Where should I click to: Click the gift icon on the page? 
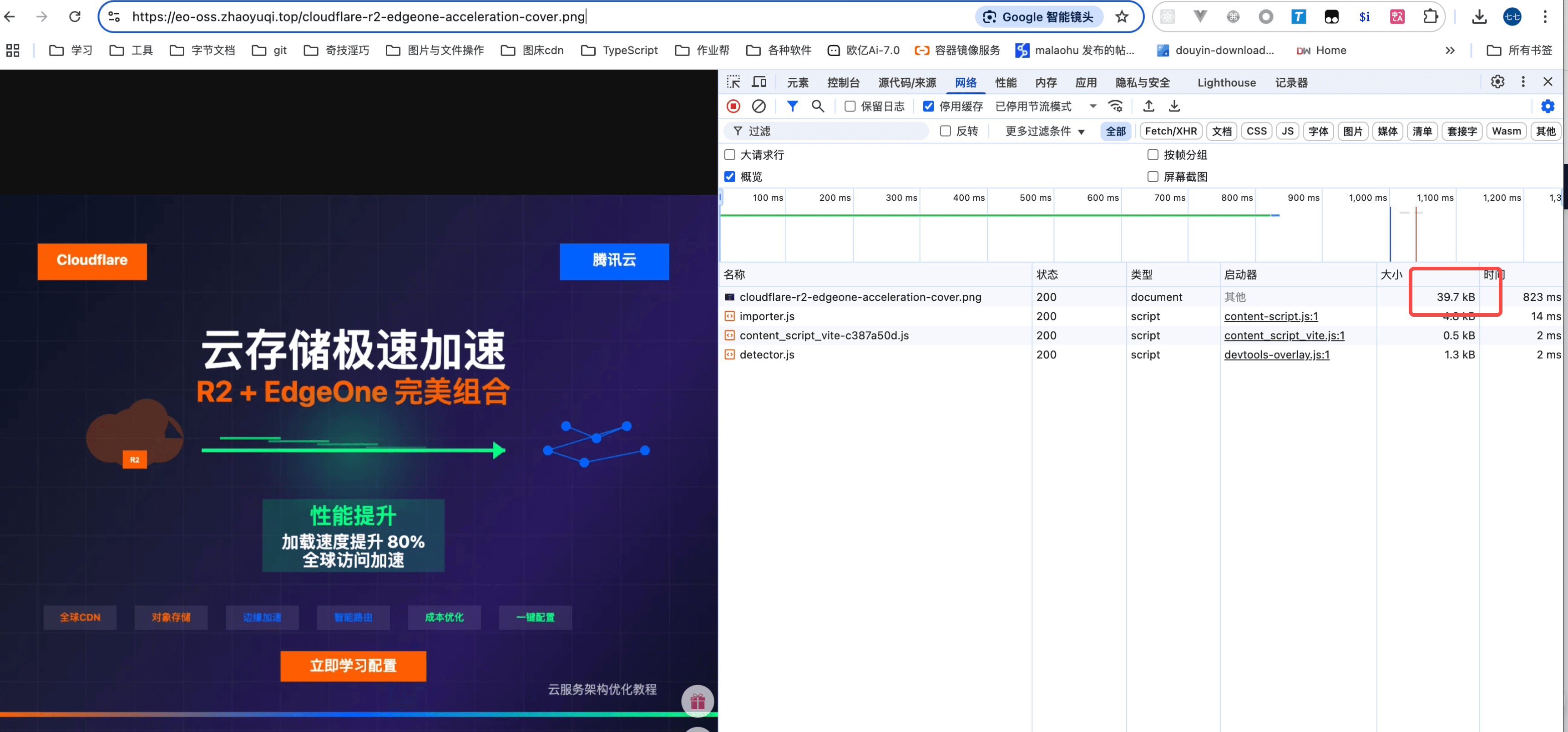tap(698, 701)
